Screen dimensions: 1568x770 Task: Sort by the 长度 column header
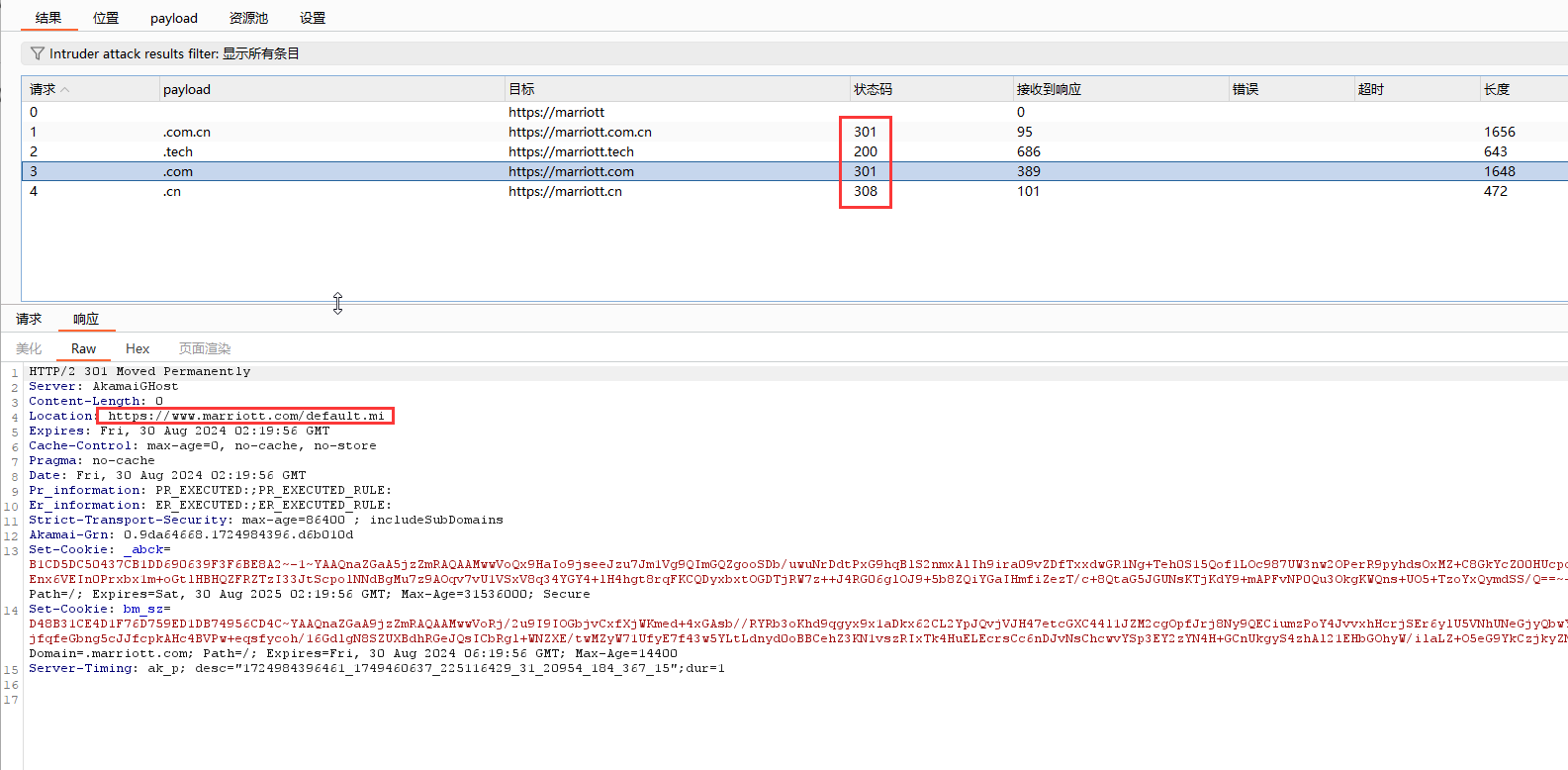(x=1523, y=89)
